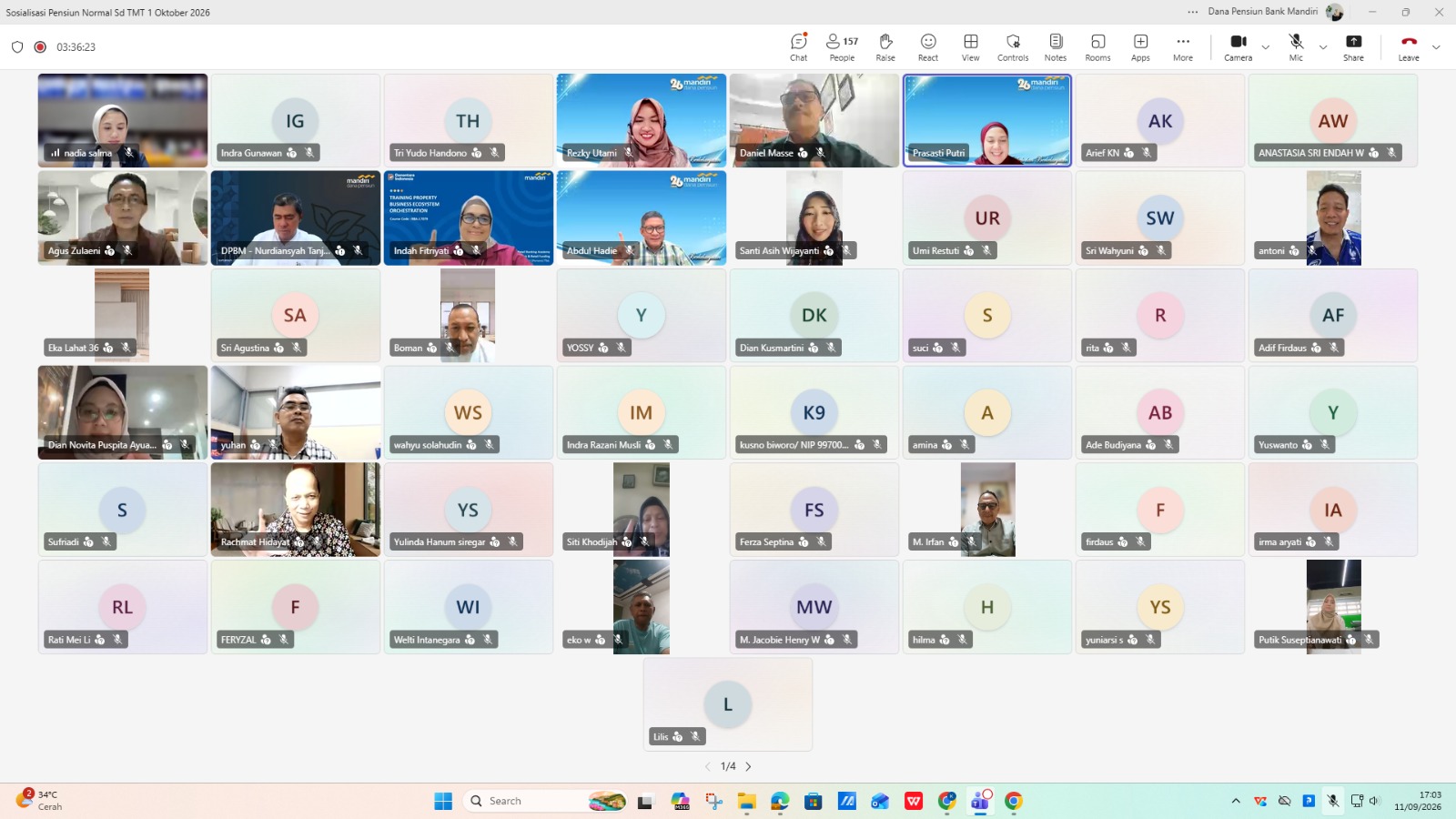
Task: Select M. Jacobie Henry W tile
Action: pos(814,607)
